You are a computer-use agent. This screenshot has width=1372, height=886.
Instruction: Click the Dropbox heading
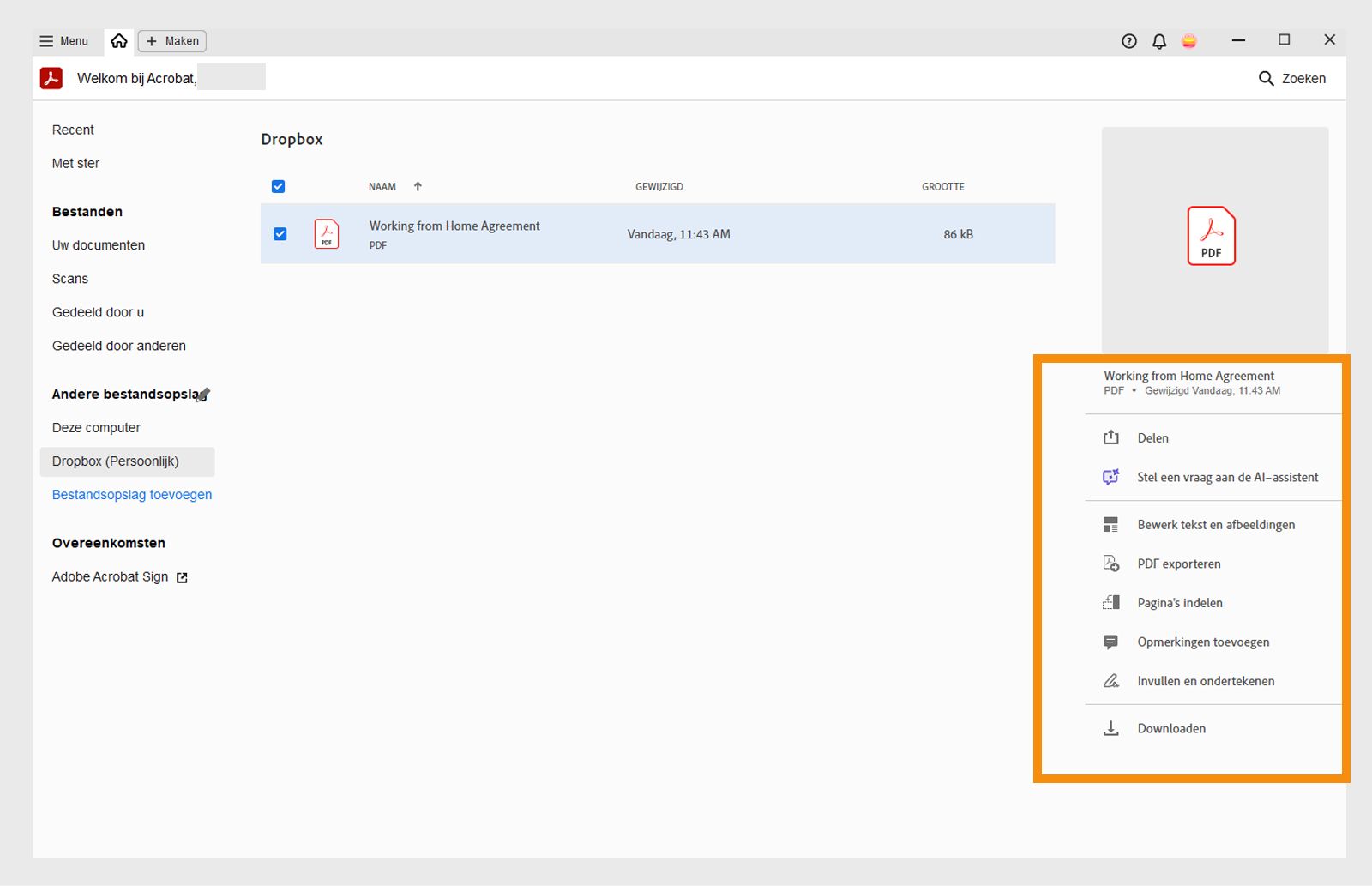click(292, 139)
